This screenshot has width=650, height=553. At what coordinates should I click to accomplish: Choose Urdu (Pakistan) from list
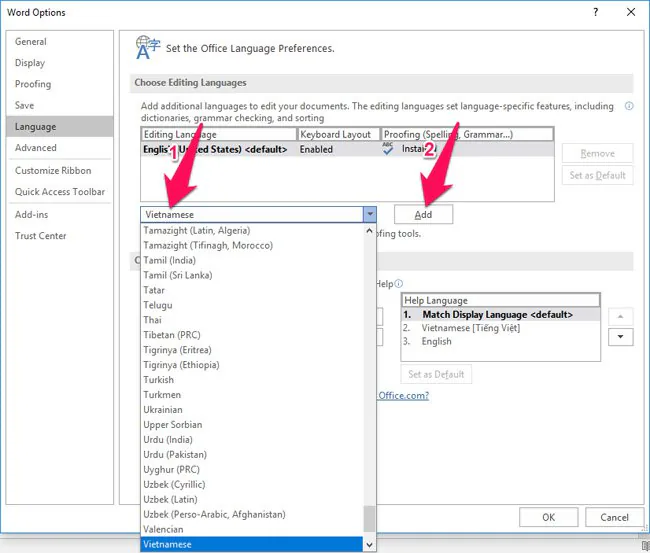pos(252,454)
